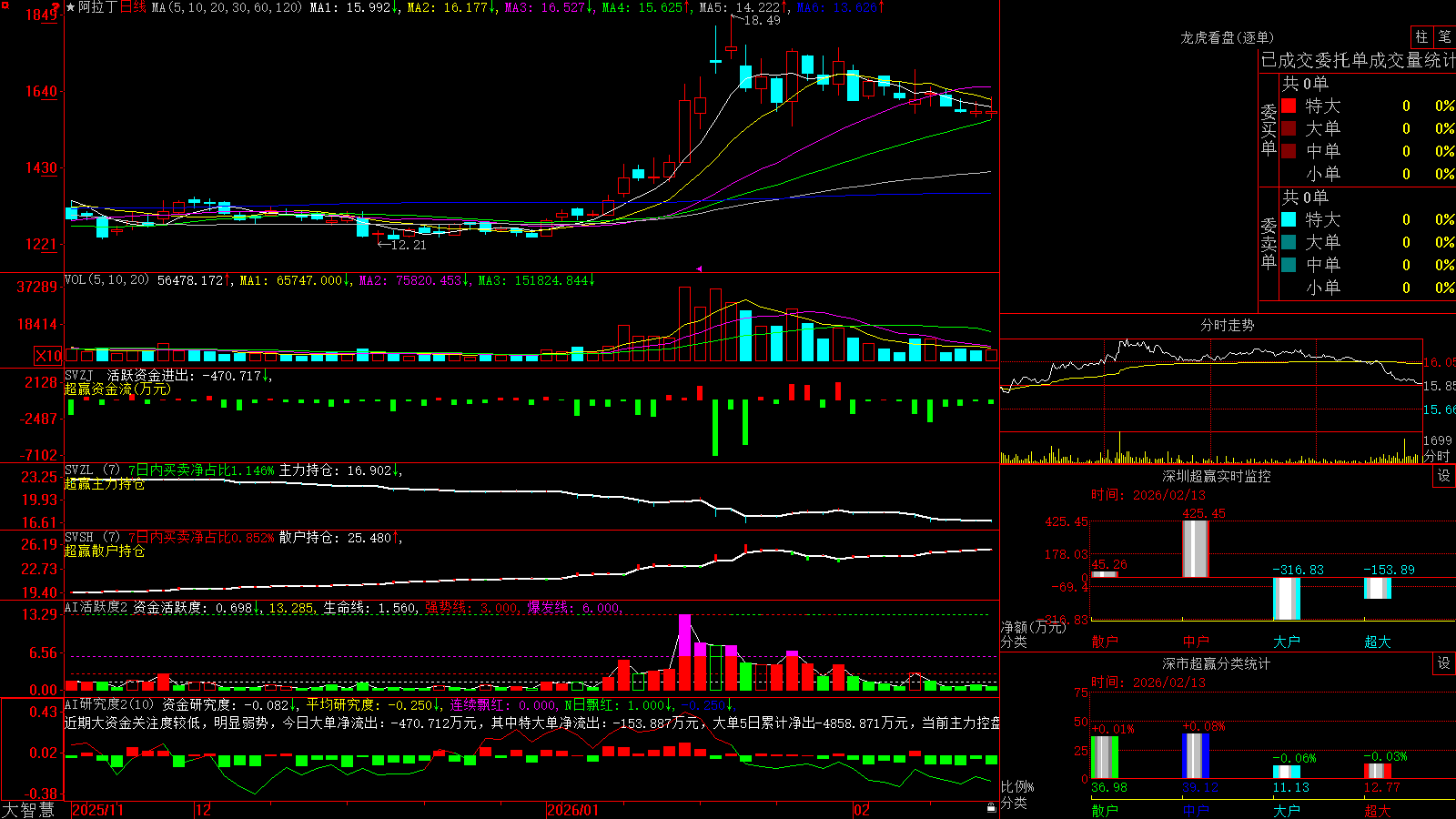Click the 45.26 散户 bar
The width and height of the screenshot is (1456, 819).
pyautogui.click(x=1105, y=574)
